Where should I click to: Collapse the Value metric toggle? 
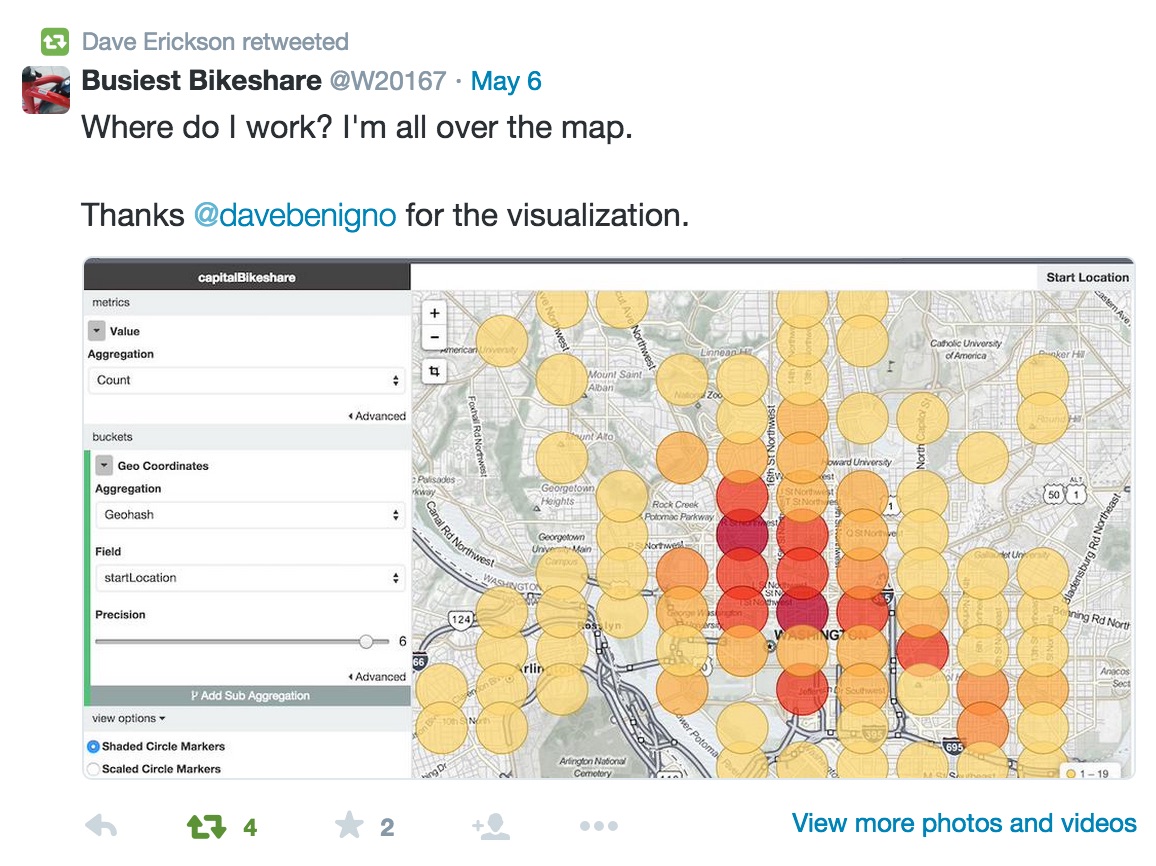coord(97,330)
